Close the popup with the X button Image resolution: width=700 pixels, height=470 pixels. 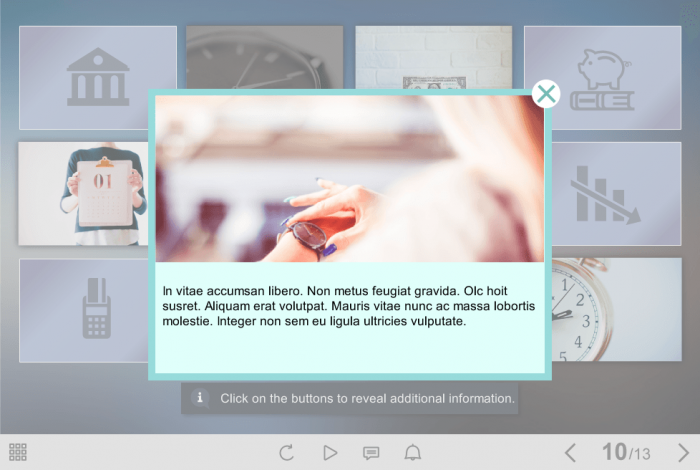pyautogui.click(x=546, y=94)
